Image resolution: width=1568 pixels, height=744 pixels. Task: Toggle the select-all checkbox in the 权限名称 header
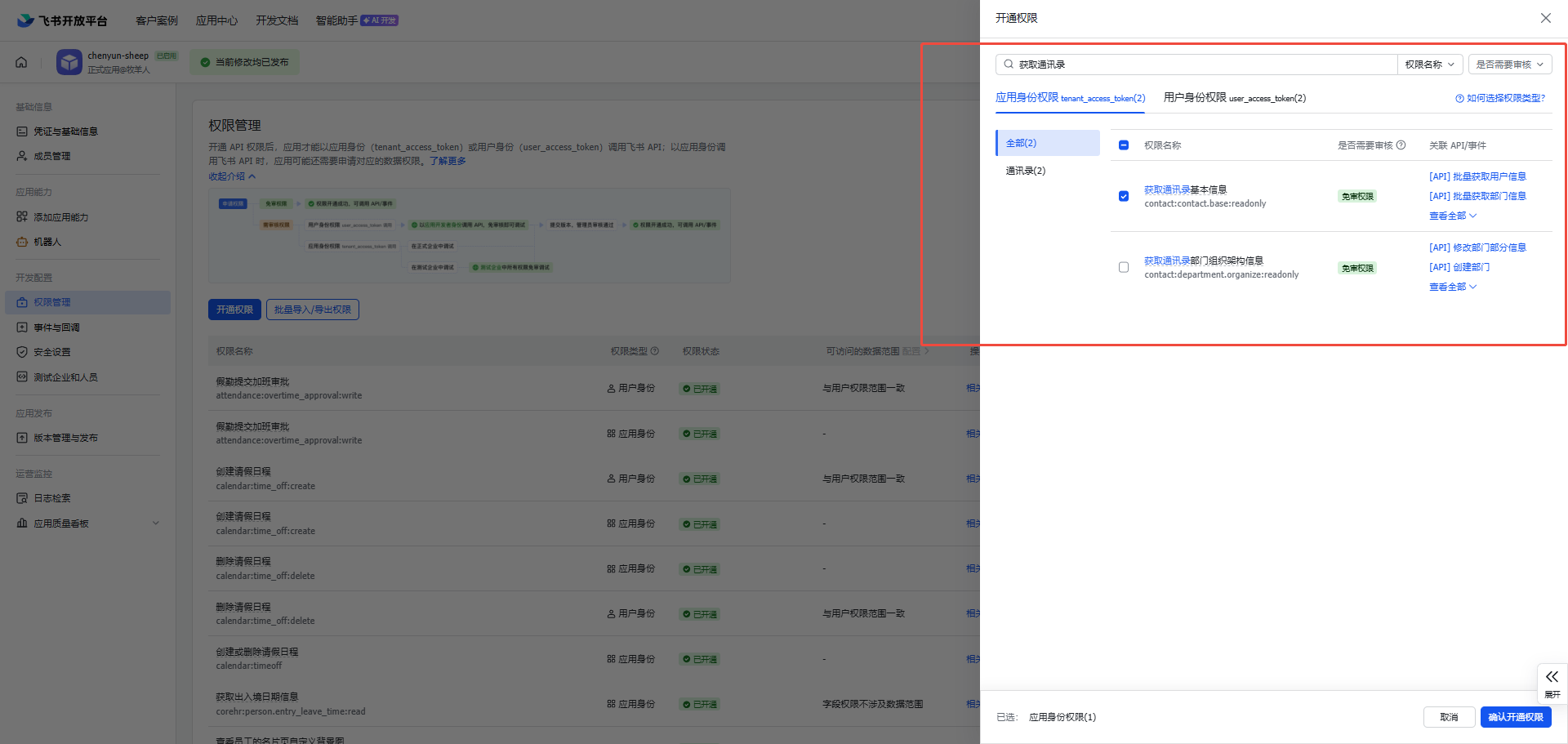(x=1124, y=145)
